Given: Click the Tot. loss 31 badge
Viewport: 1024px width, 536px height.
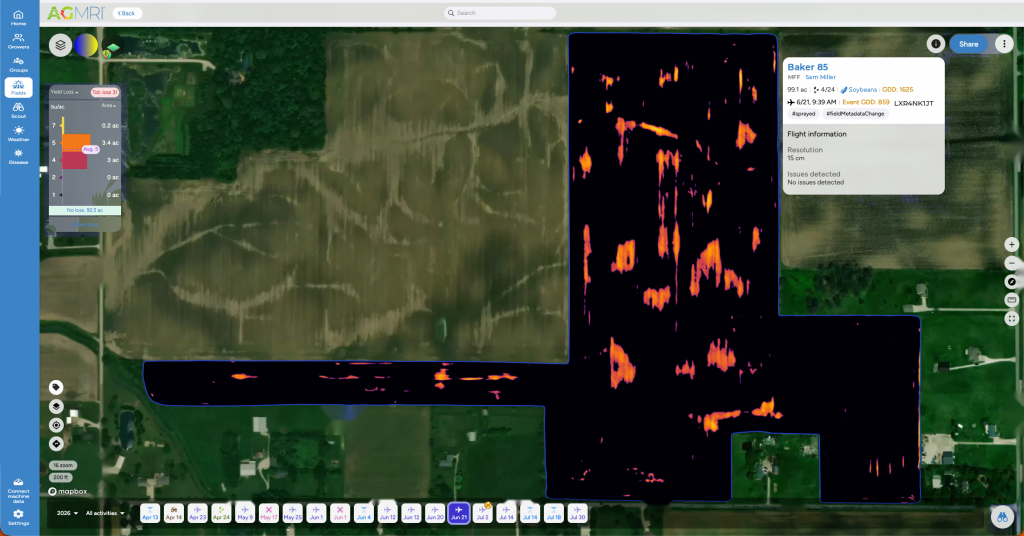Looking at the screenshot, I should tap(104, 92).
